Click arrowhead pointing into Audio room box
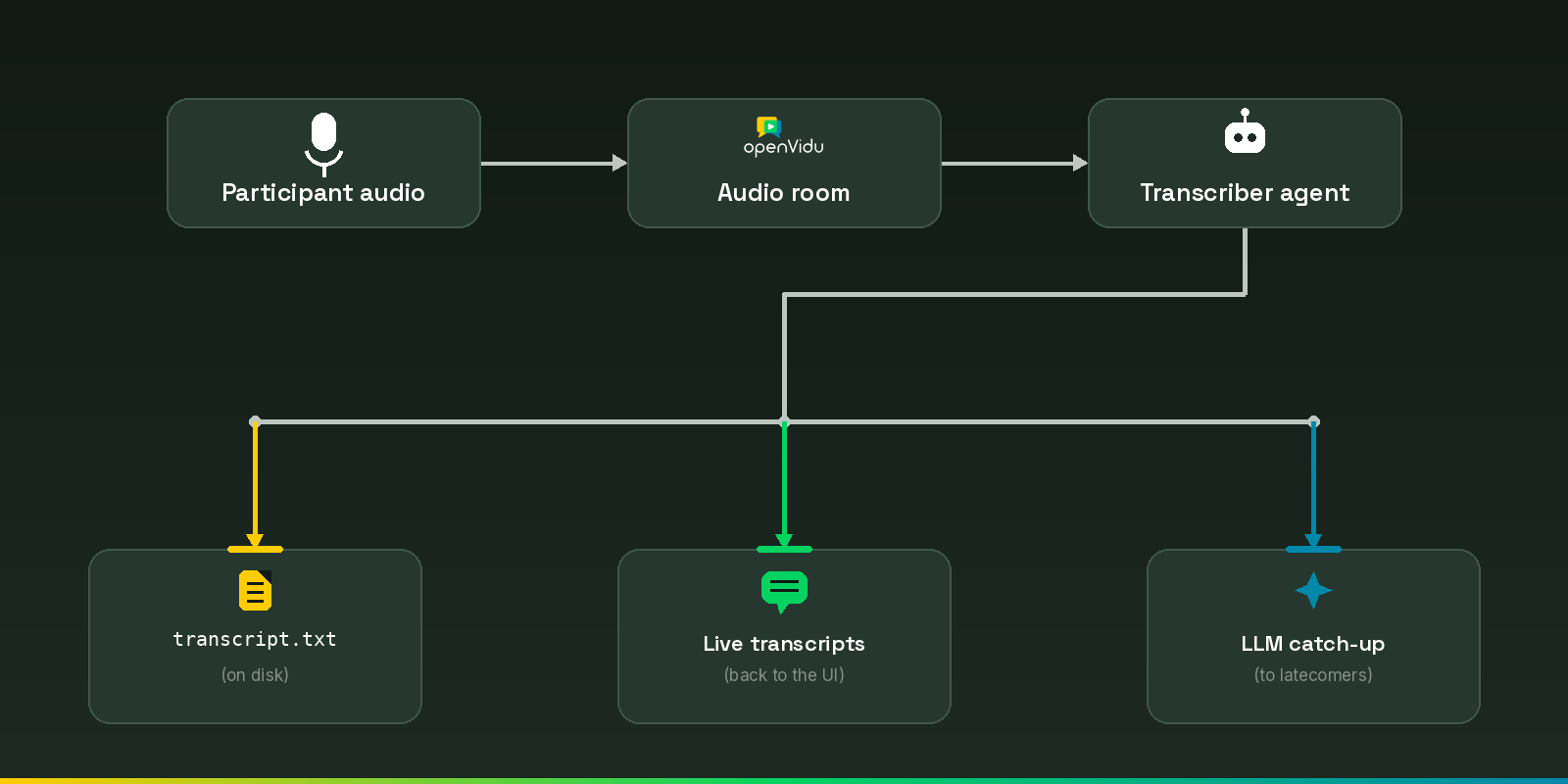 click(x=619, y=163)
